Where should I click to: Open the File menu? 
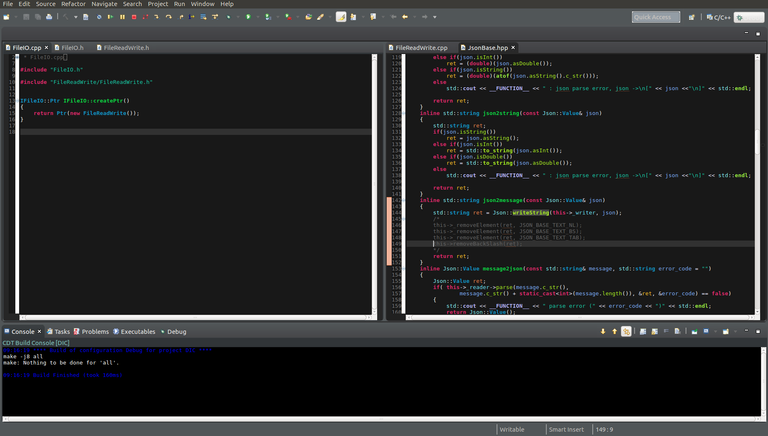click(x=8, y=4)
